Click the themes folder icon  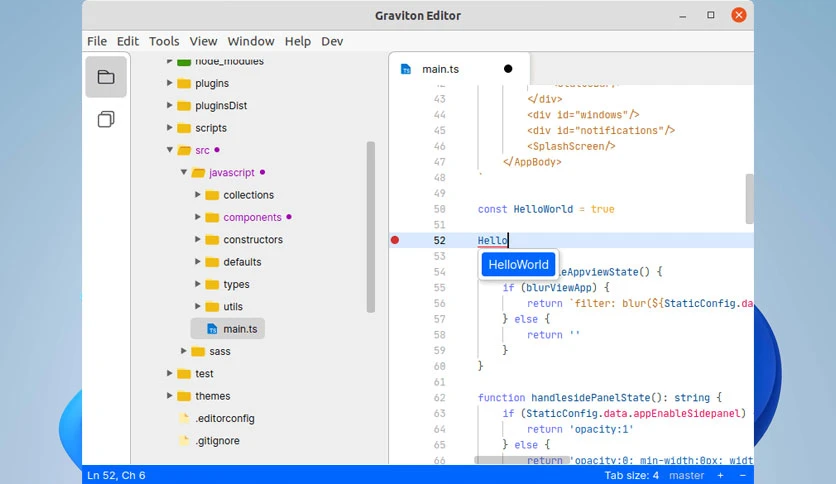tap(184, 397)
